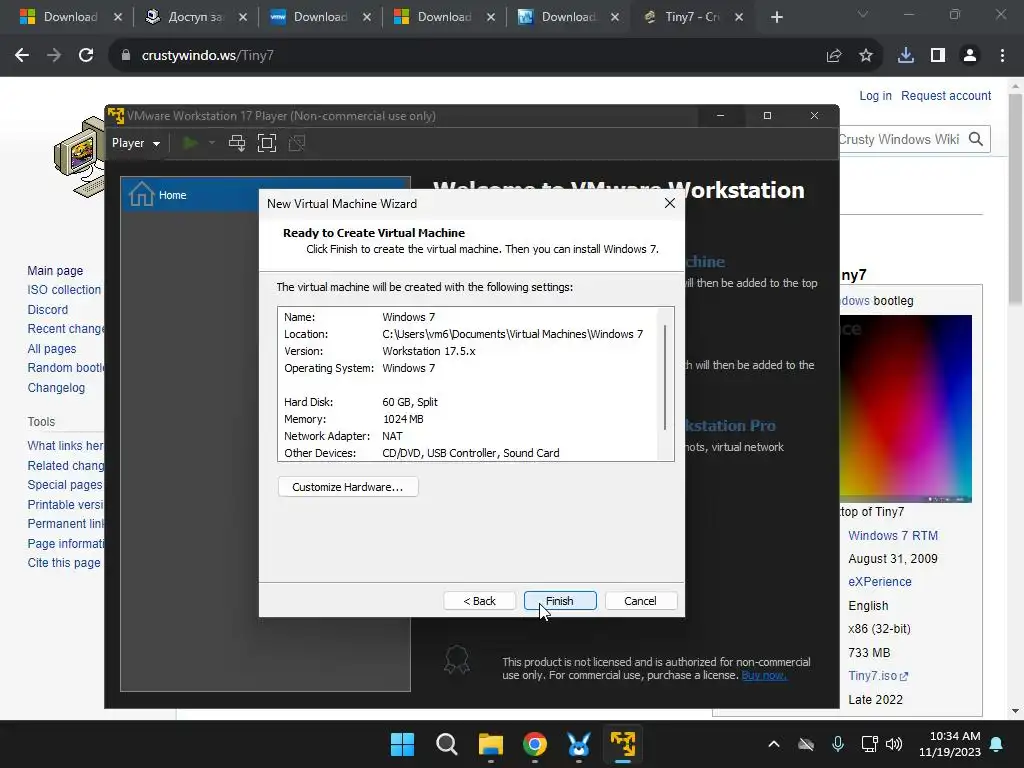The height and width of the screenshot is (768, 1024).
Task: Open Chrome three-dot menu
Action: point(1002,56)
